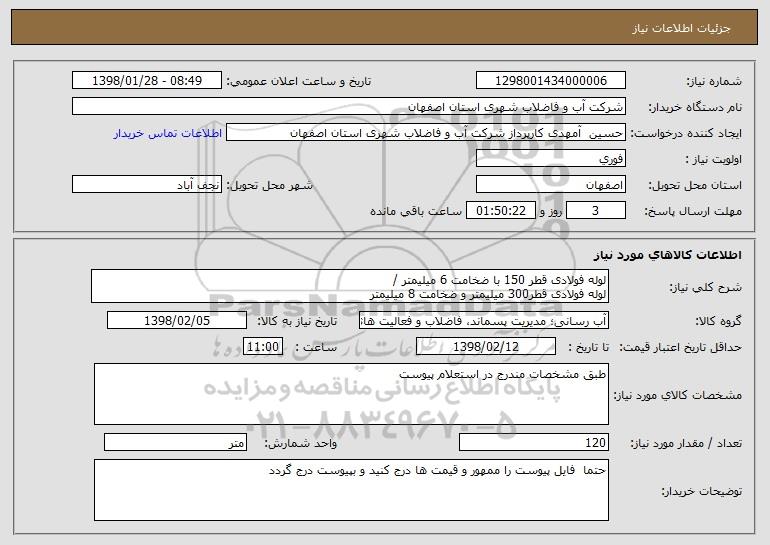Click the quantity field showing 120

(534, 442)
